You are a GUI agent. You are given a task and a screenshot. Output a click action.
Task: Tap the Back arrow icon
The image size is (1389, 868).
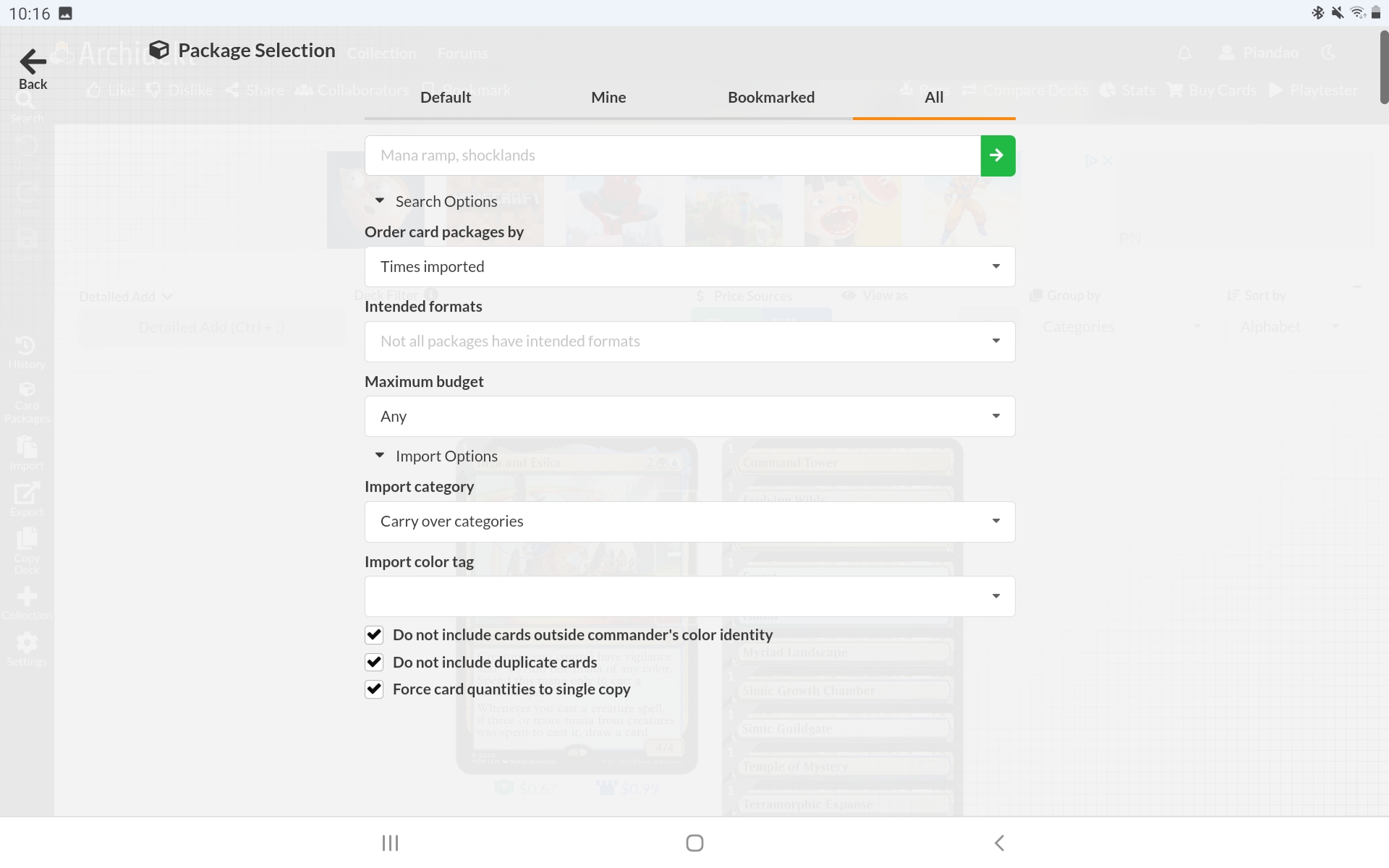tap(33, 62)
